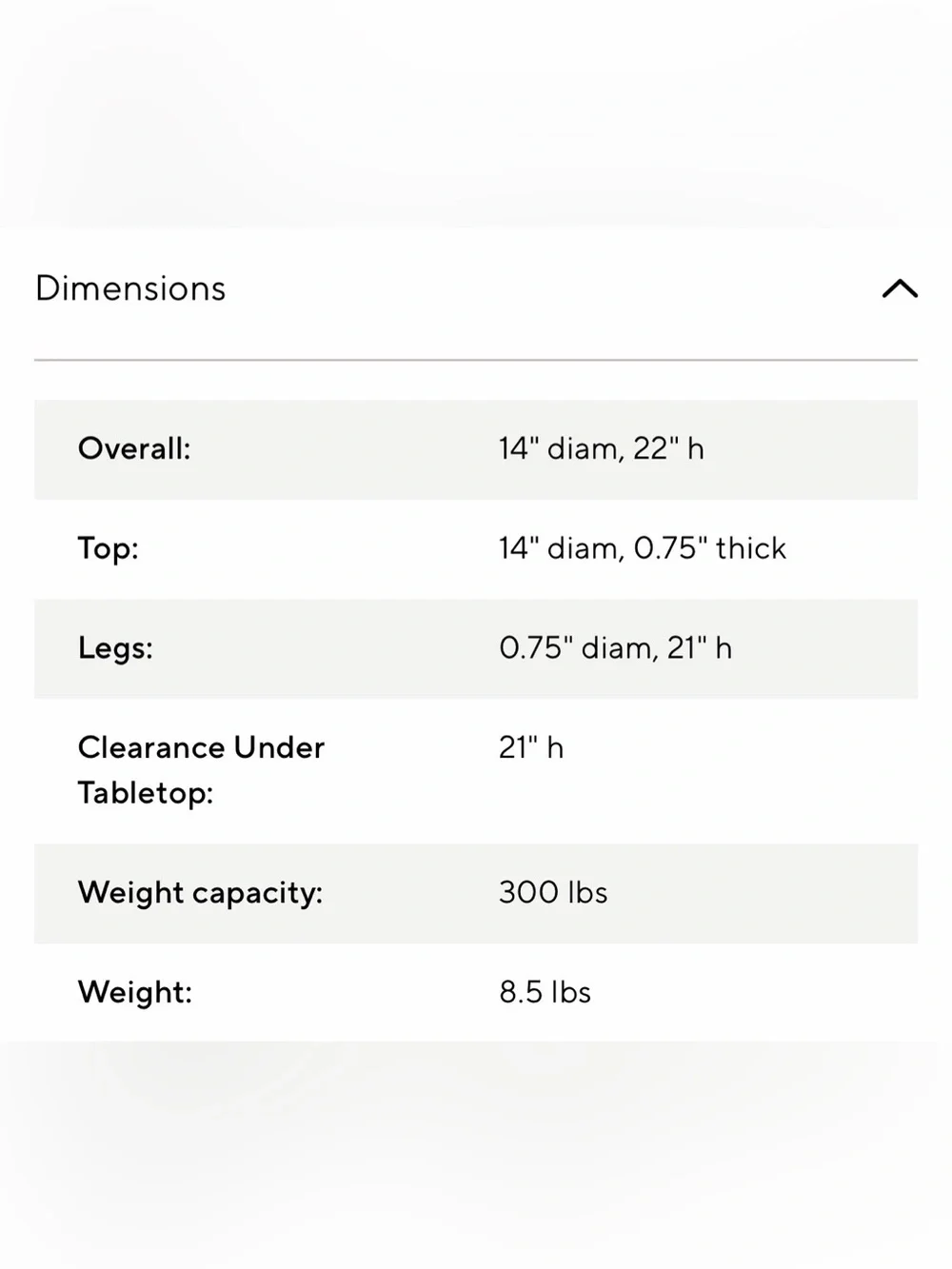Select the Top label
The height and width of the screenshot is (1269, 952).
(x=108, y=548)
